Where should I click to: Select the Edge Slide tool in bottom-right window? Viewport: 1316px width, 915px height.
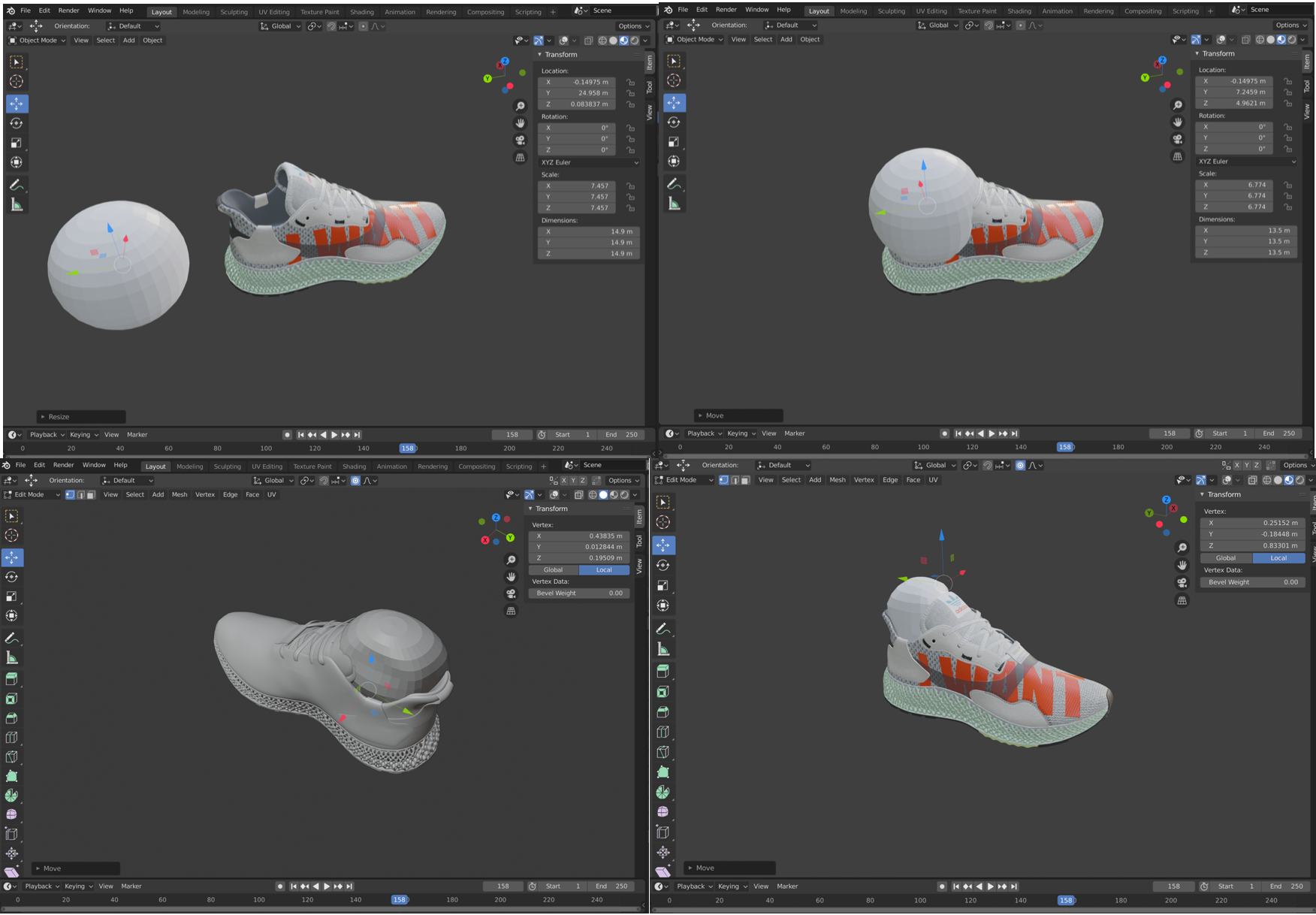[663, 832]
